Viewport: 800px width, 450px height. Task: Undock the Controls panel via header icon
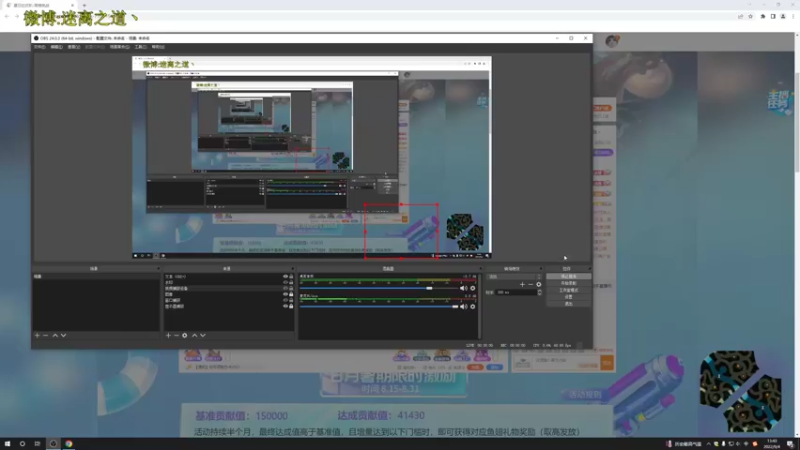click(x=589, y=268)
